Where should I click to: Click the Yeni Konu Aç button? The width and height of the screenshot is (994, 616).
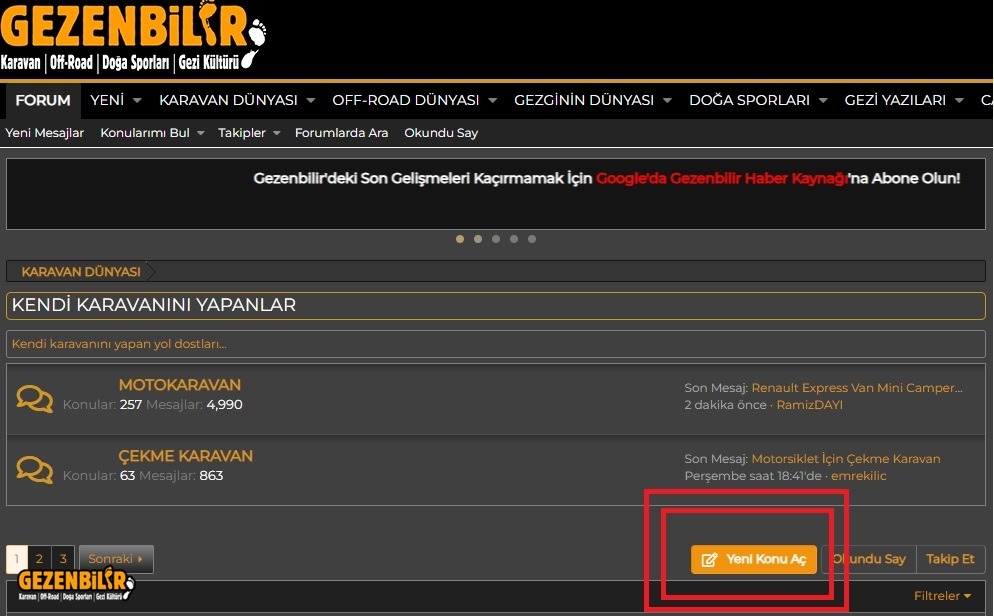pos(754,559)
